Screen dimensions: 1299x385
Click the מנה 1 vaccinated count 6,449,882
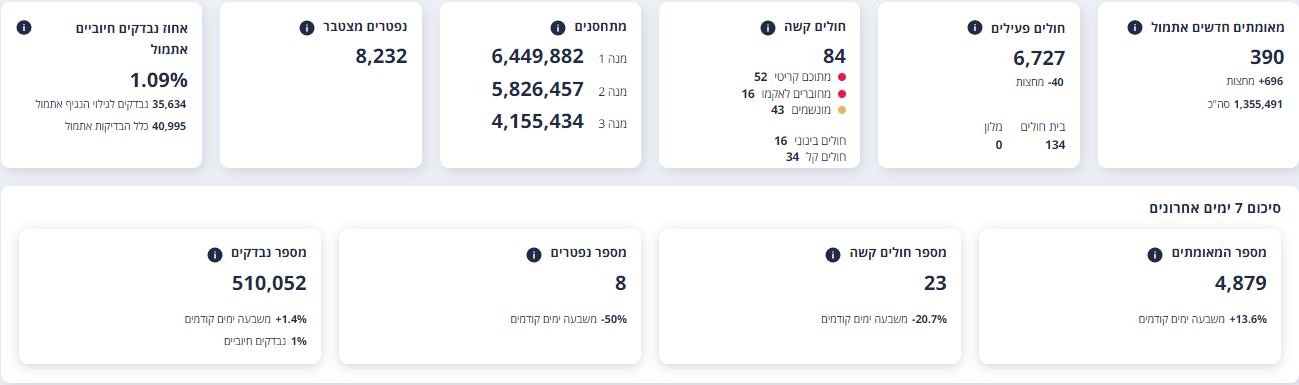coord(537,57)
